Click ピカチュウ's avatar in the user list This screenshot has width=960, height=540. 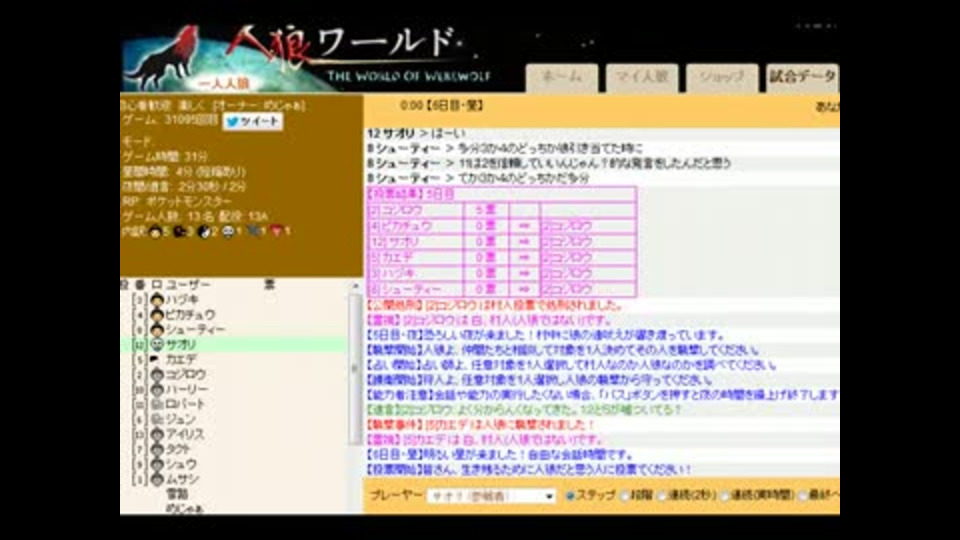(x=157, y=315)
